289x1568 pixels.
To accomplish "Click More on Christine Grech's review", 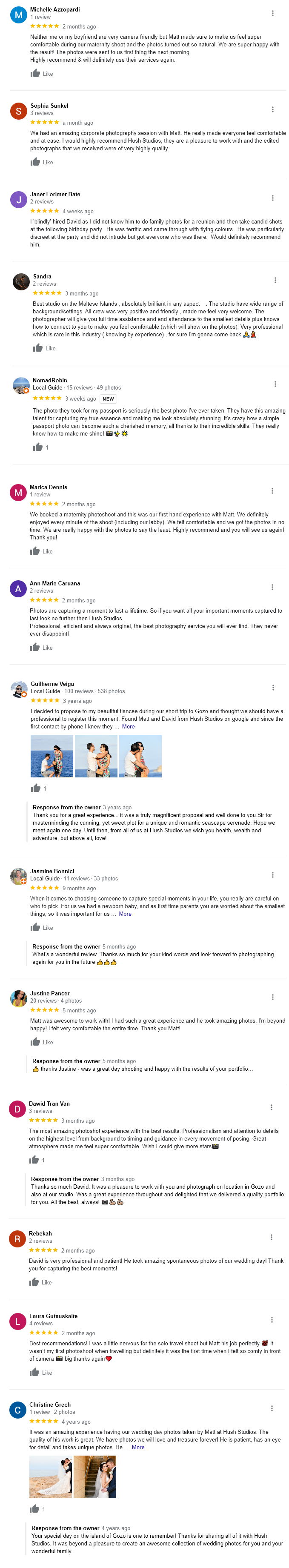I will [x=138, y=1447].
